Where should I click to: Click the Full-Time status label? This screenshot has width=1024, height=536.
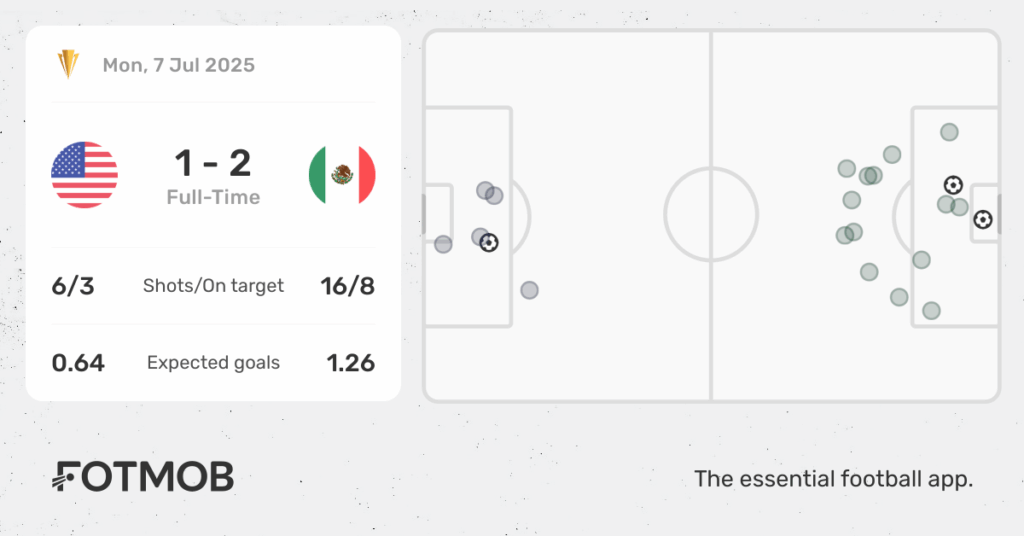[x=214, y=197]
